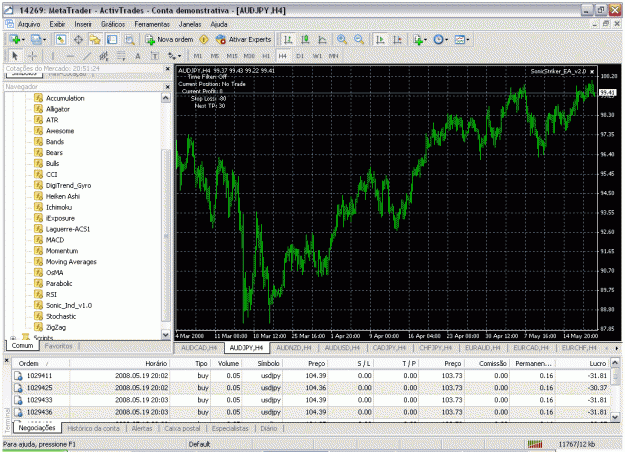Select the Text Label 'T' tool
Viewport: 625px width, 452px height.
[155, 56]
